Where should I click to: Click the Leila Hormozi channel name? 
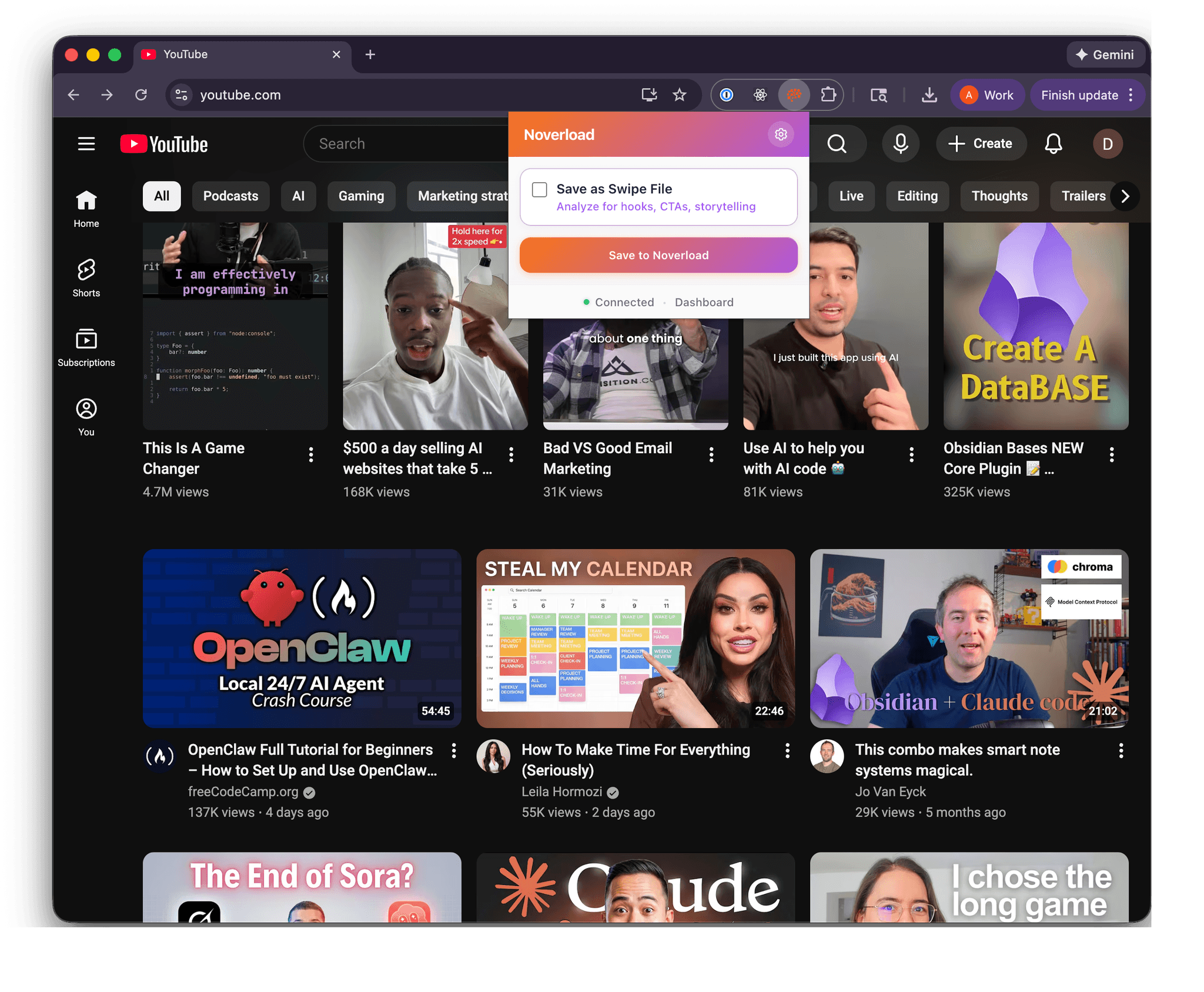(x=561, y=792)
